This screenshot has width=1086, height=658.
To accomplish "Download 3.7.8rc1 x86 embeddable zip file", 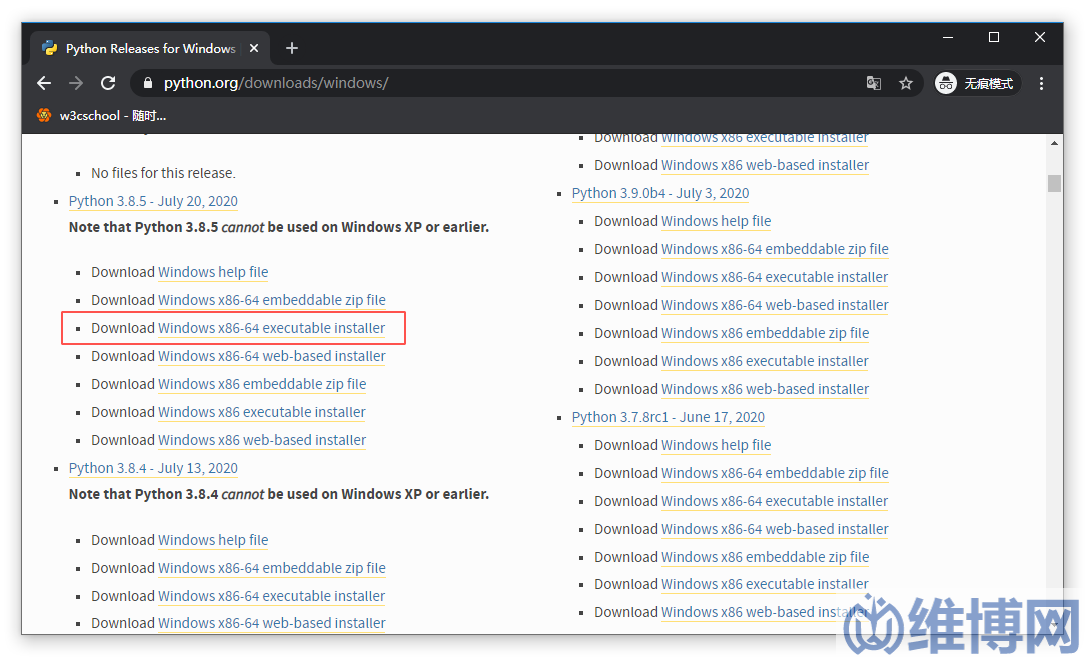I will (x=765, y=558).
